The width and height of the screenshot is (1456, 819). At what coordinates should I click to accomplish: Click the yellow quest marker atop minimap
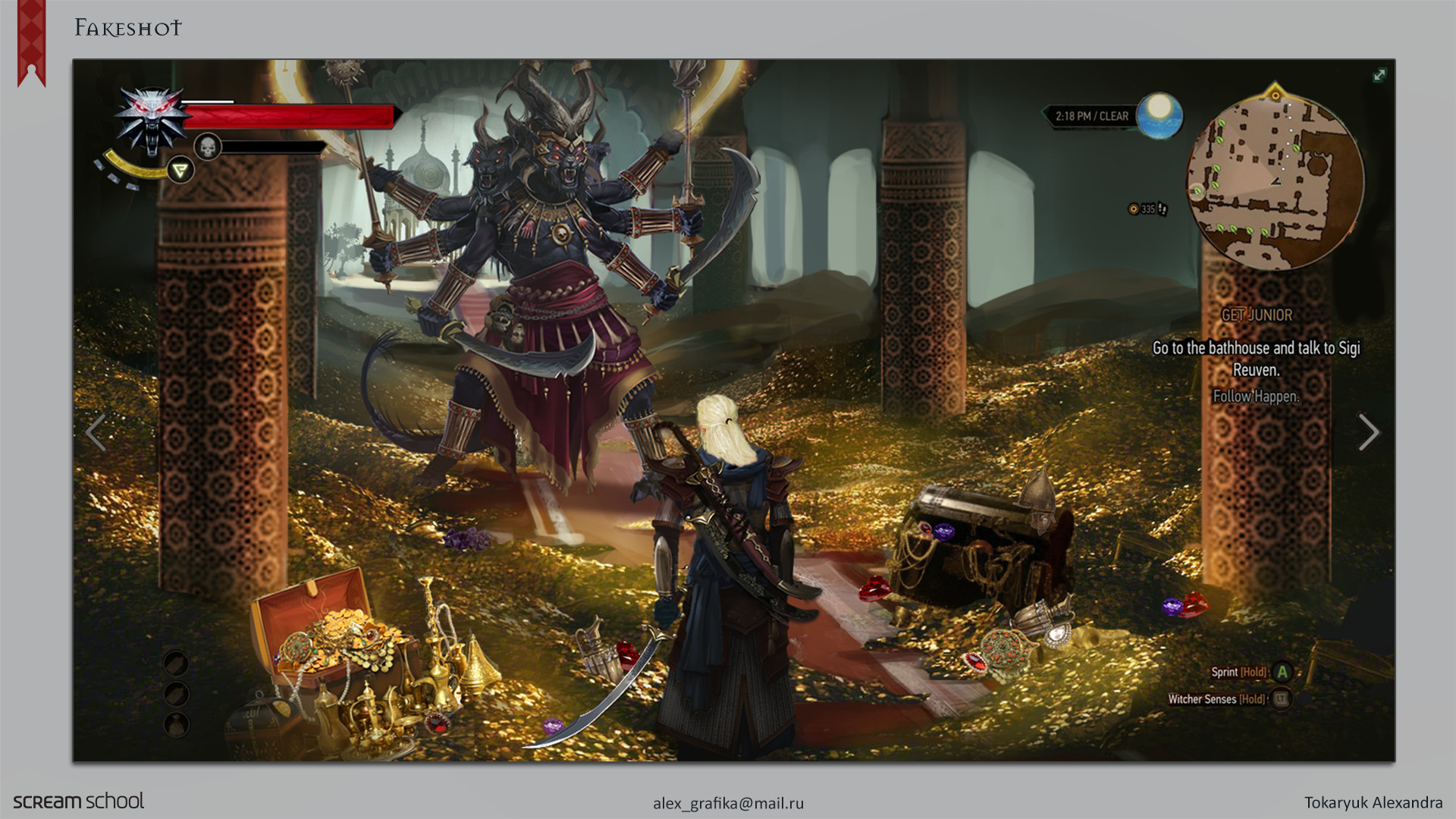coord(1275,93)
